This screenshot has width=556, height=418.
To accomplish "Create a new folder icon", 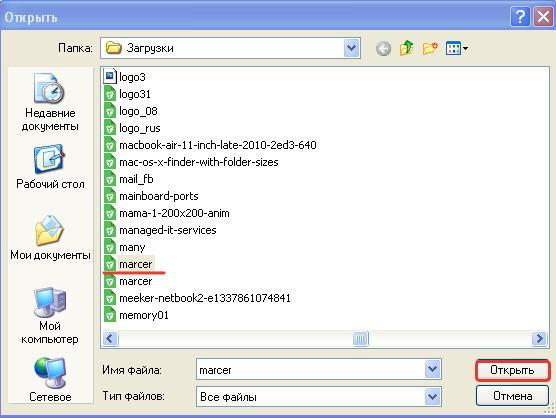I will 430,48.
